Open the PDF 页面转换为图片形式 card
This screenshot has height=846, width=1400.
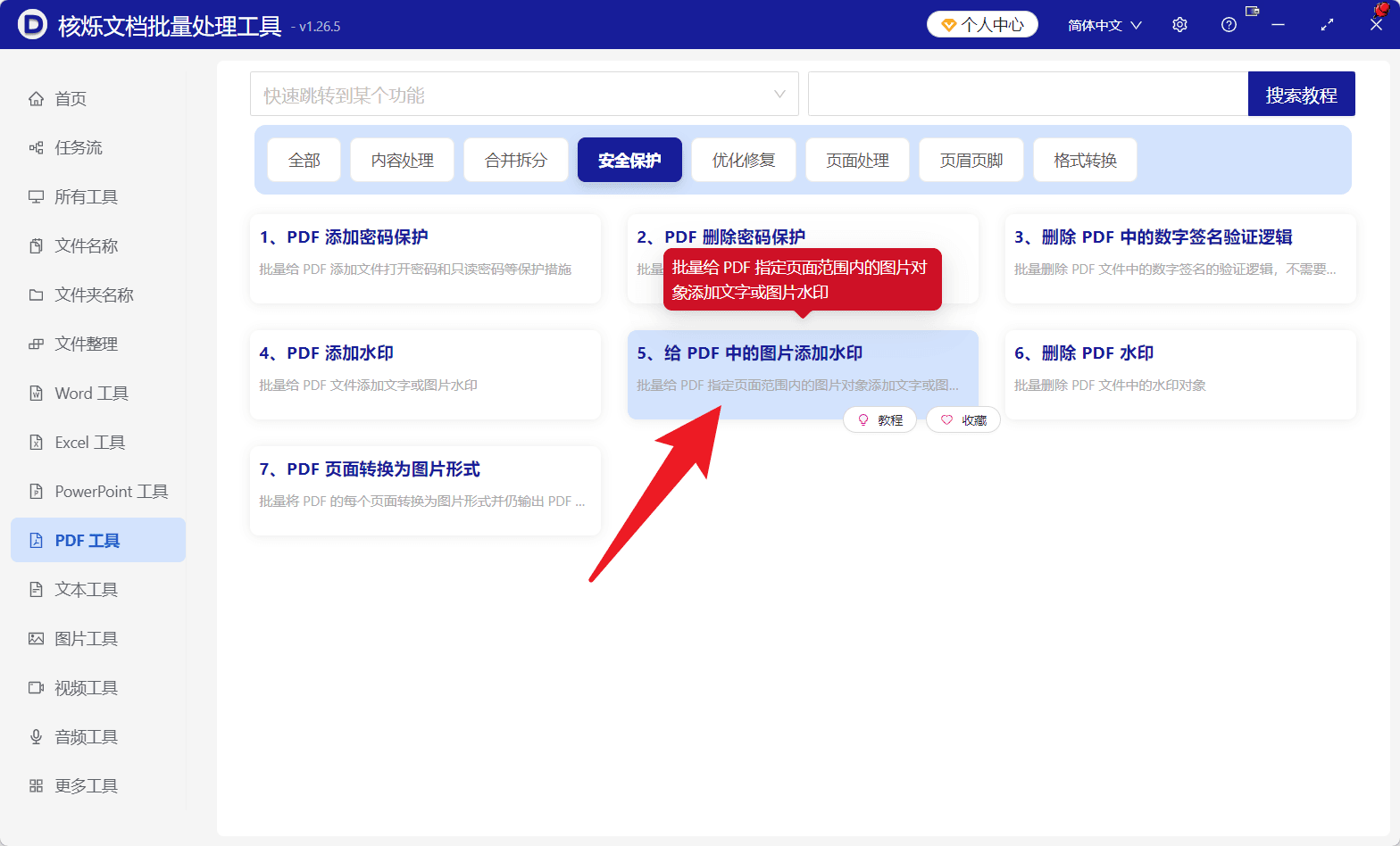[425, 491]
